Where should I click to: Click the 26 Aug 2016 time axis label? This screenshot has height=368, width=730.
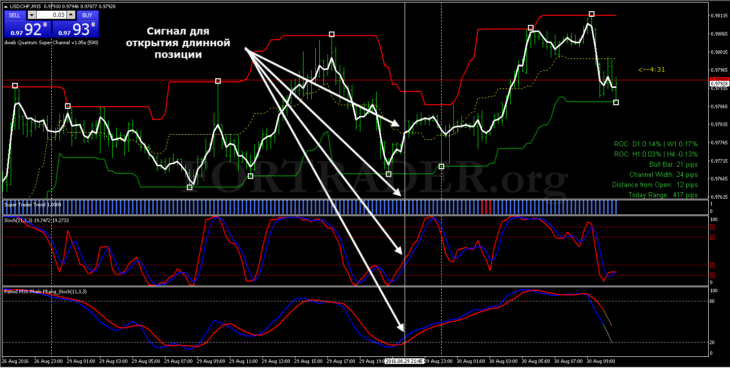[14, 361]
